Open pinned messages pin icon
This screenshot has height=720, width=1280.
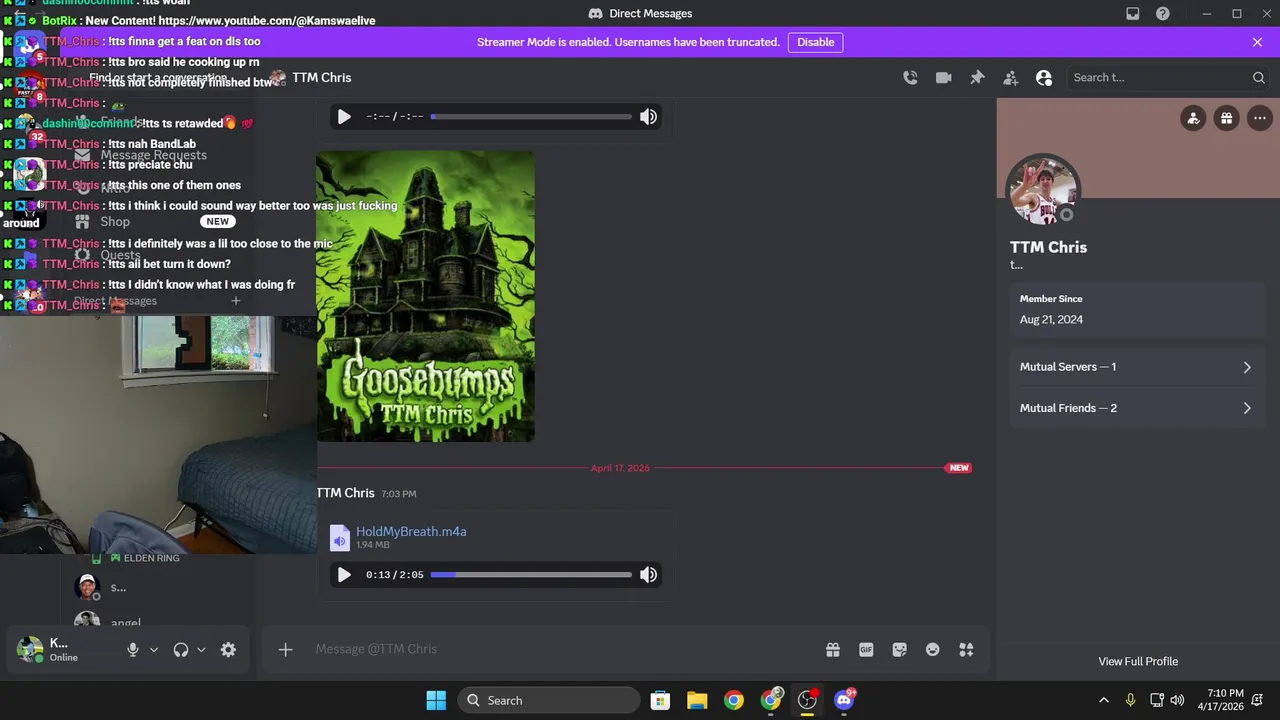977,77
